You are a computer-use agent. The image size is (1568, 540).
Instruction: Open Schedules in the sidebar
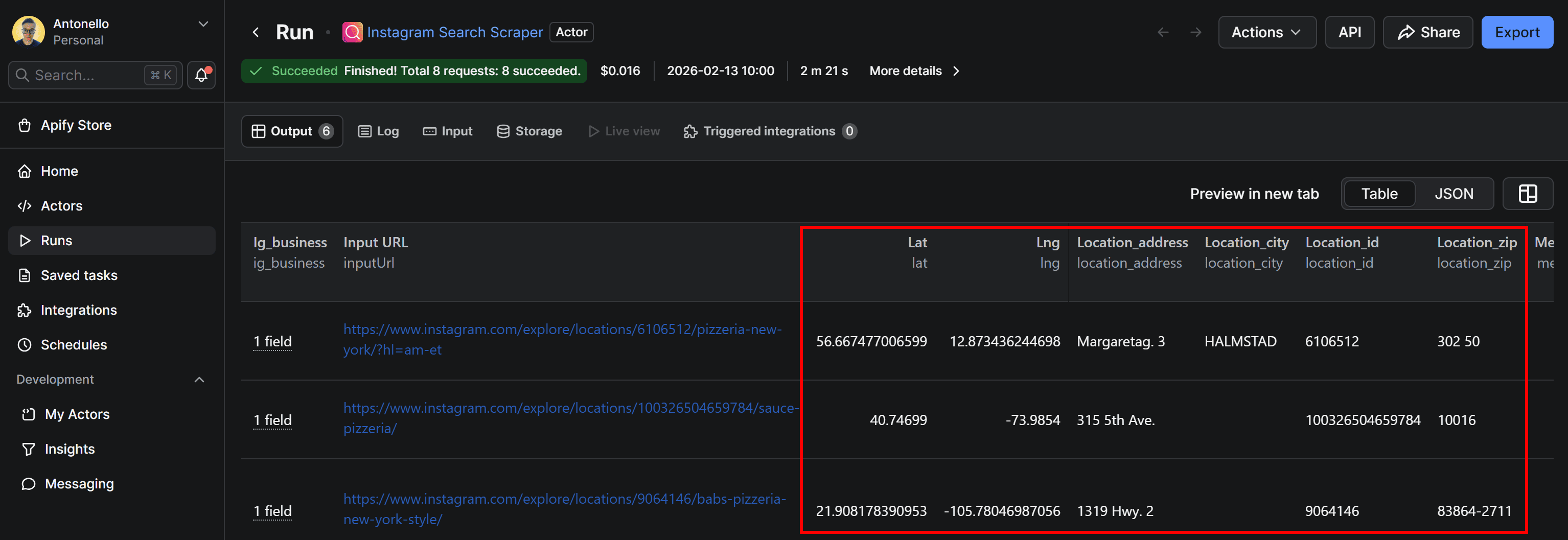(x=73, y=344)
